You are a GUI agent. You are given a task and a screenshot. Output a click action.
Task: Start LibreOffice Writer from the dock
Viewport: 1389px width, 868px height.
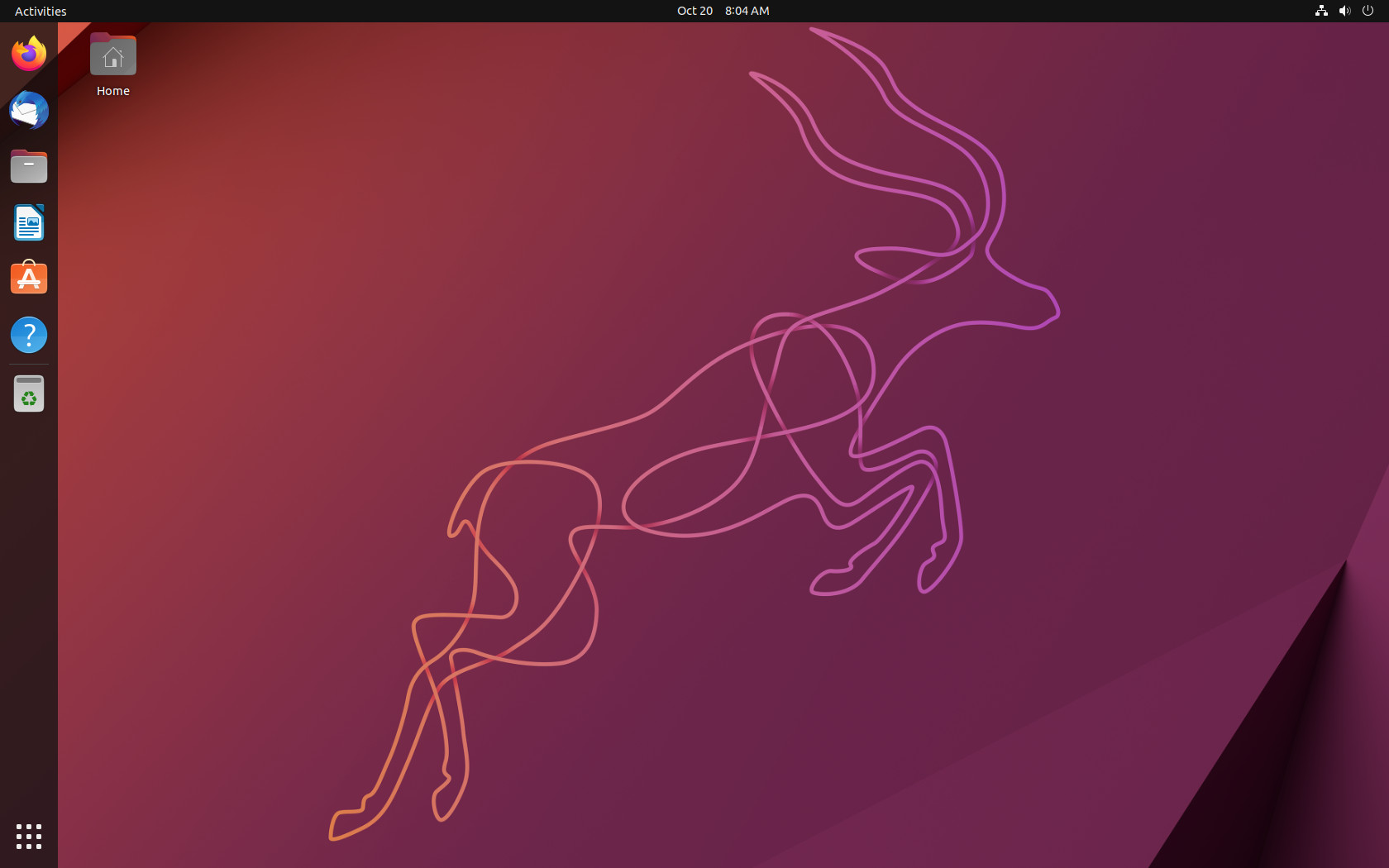[29, 222]
